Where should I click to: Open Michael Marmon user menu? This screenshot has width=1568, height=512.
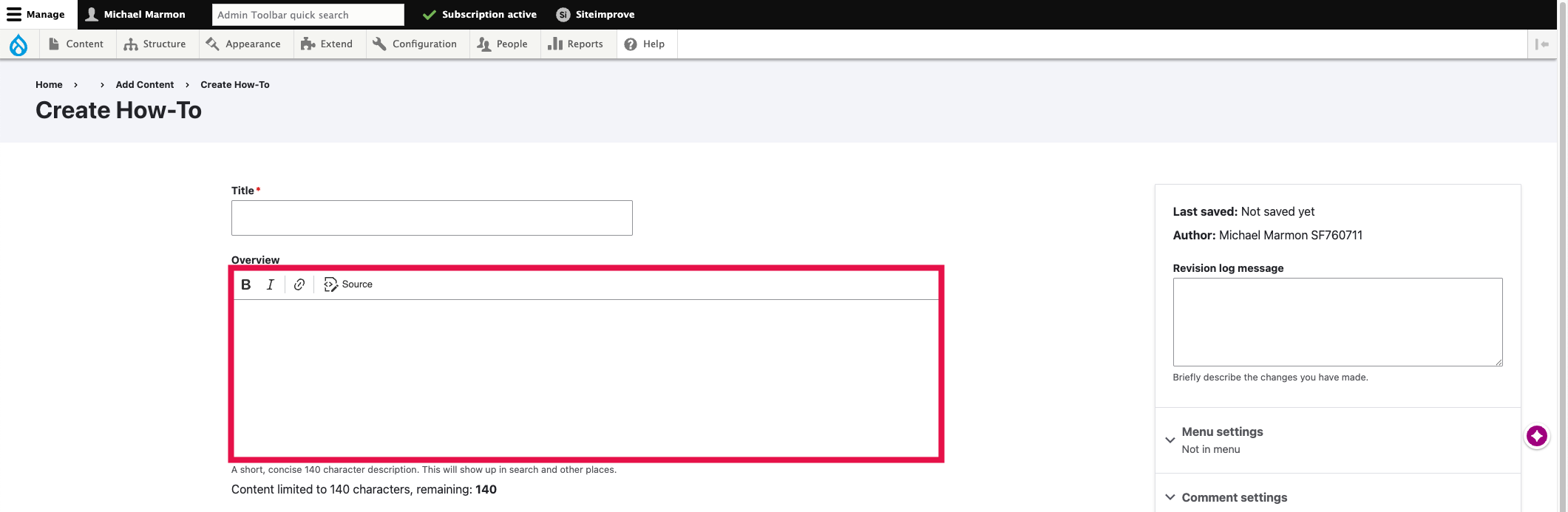point(136,15)
